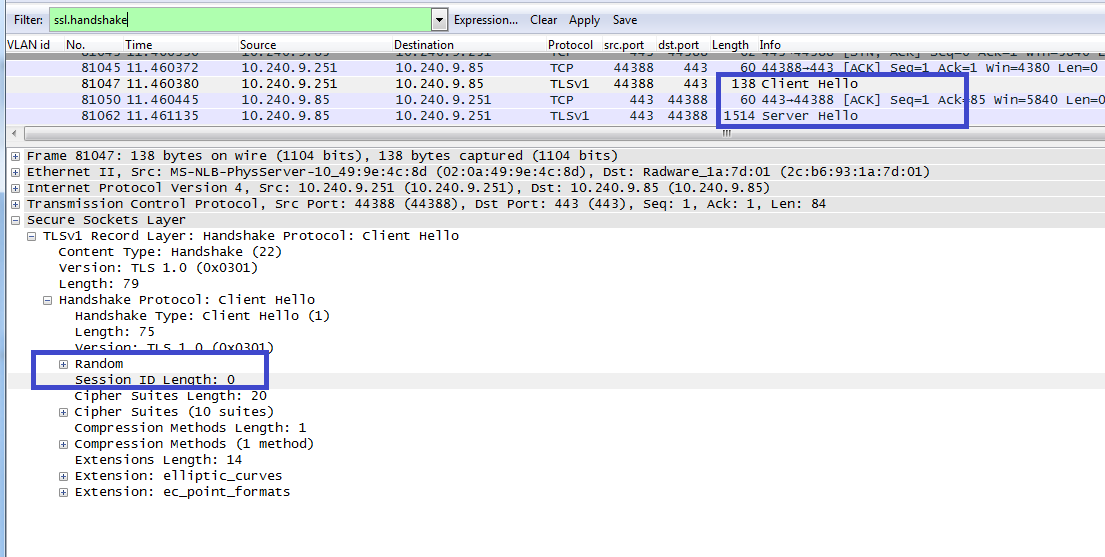Image resolution: width=1105 pixels, height=557 pixels.
Task: Sort by the Protocol column header
Action: tap(570, 45)
